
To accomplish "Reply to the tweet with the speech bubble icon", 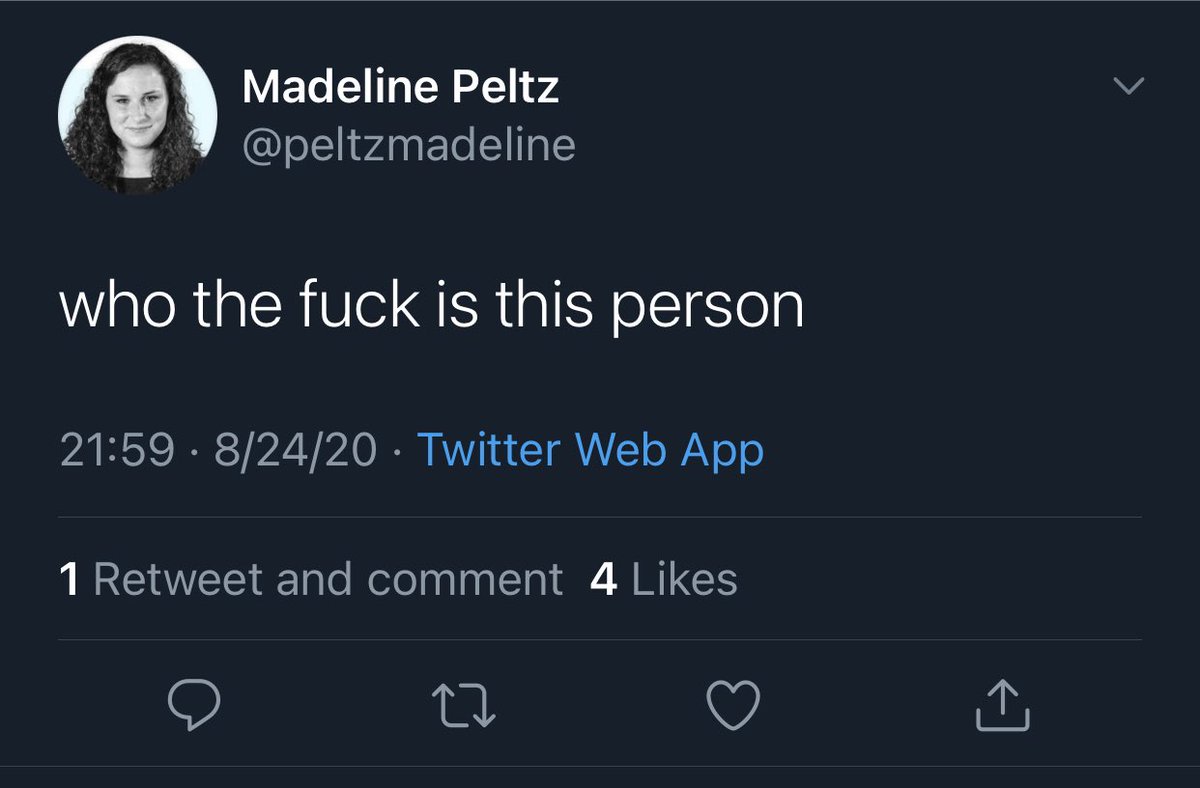I will 193,706.
